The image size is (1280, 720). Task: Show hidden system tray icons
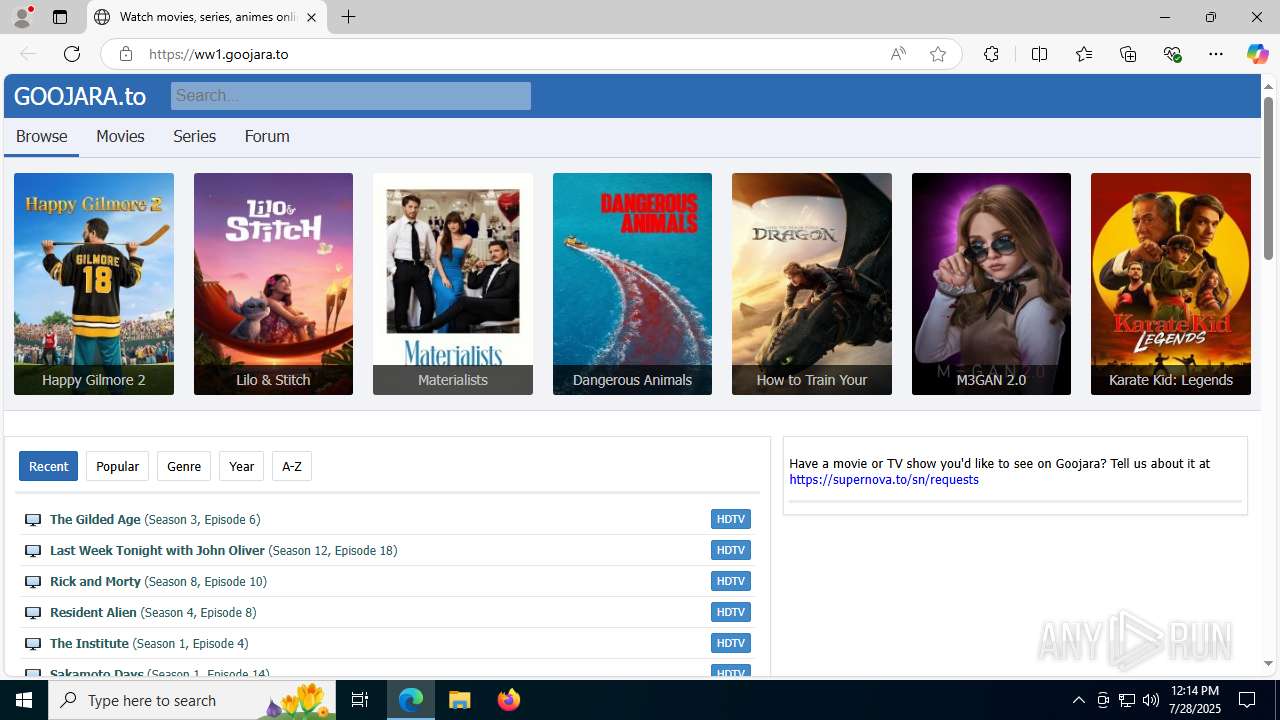click(x=1078, y=700)
